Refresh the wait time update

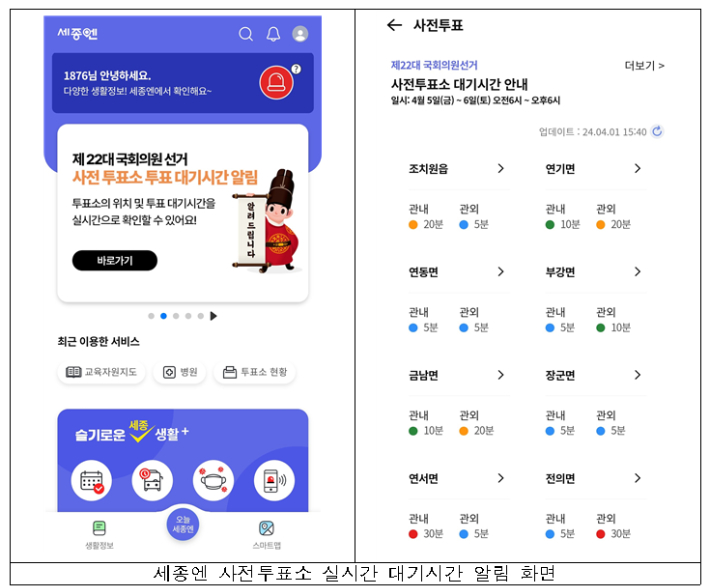(657, 131)
